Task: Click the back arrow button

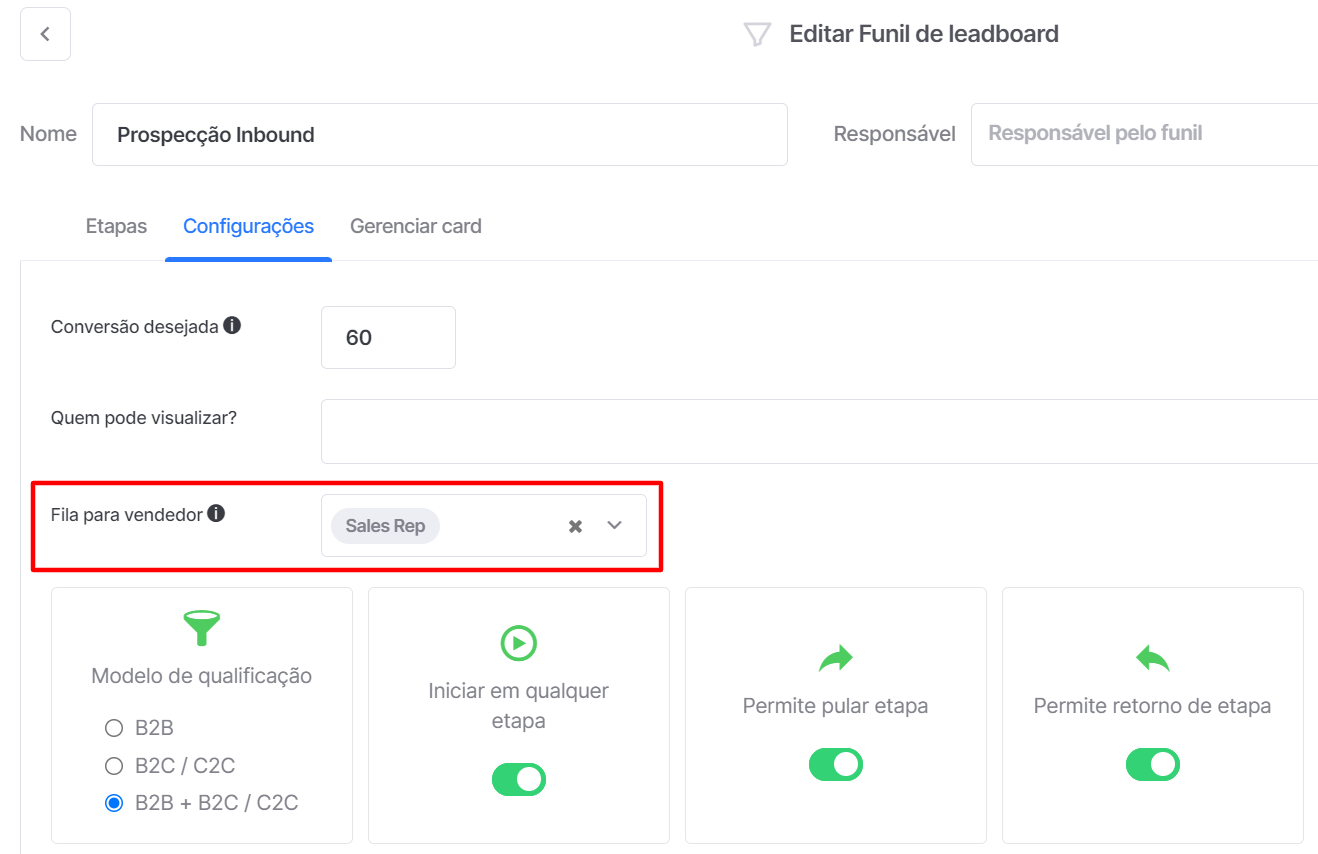Action: (45, 34)
